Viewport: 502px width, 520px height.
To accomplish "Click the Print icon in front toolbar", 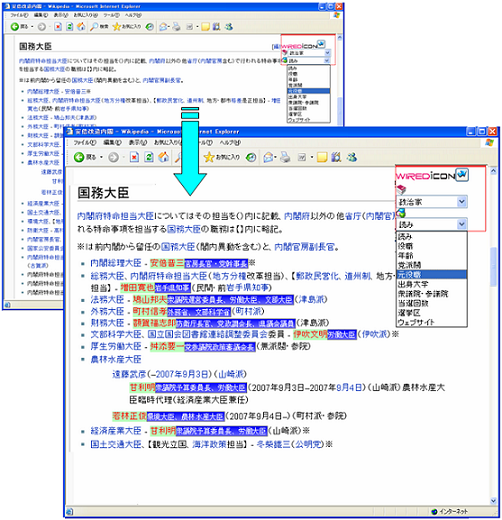I will [x=285, y=157].
